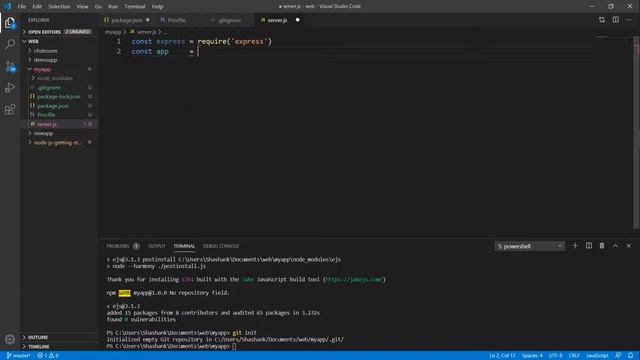Open package.json in the file tree
640x360 pixels.
click(59, 106)
